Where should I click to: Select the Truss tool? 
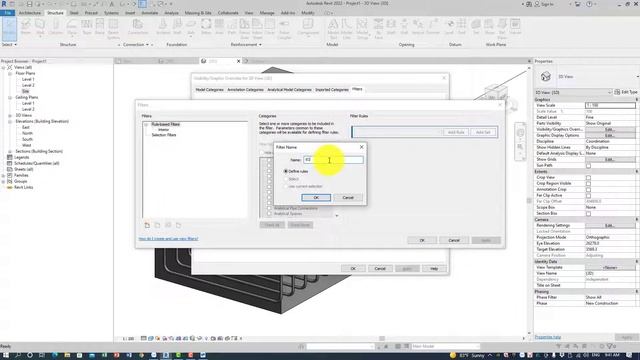pos(87,28)
